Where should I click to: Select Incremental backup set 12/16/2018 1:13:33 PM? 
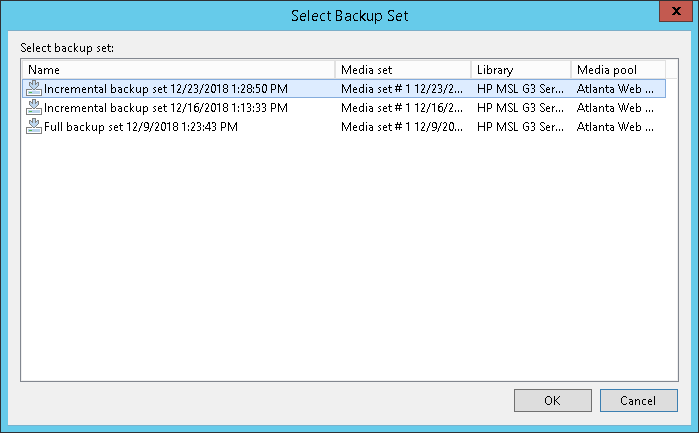(165, 108)
